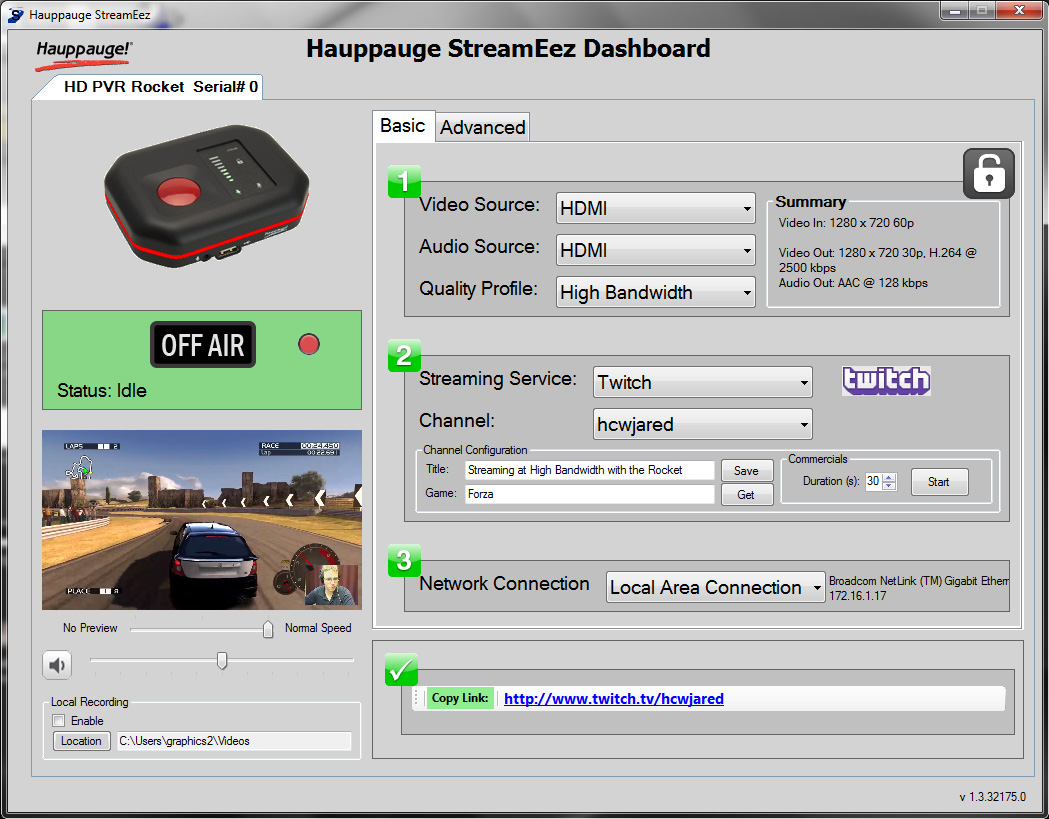The width and height of the screenshot is (1049, 819).
Task: Click the Video In summary line
Action: 846,223
